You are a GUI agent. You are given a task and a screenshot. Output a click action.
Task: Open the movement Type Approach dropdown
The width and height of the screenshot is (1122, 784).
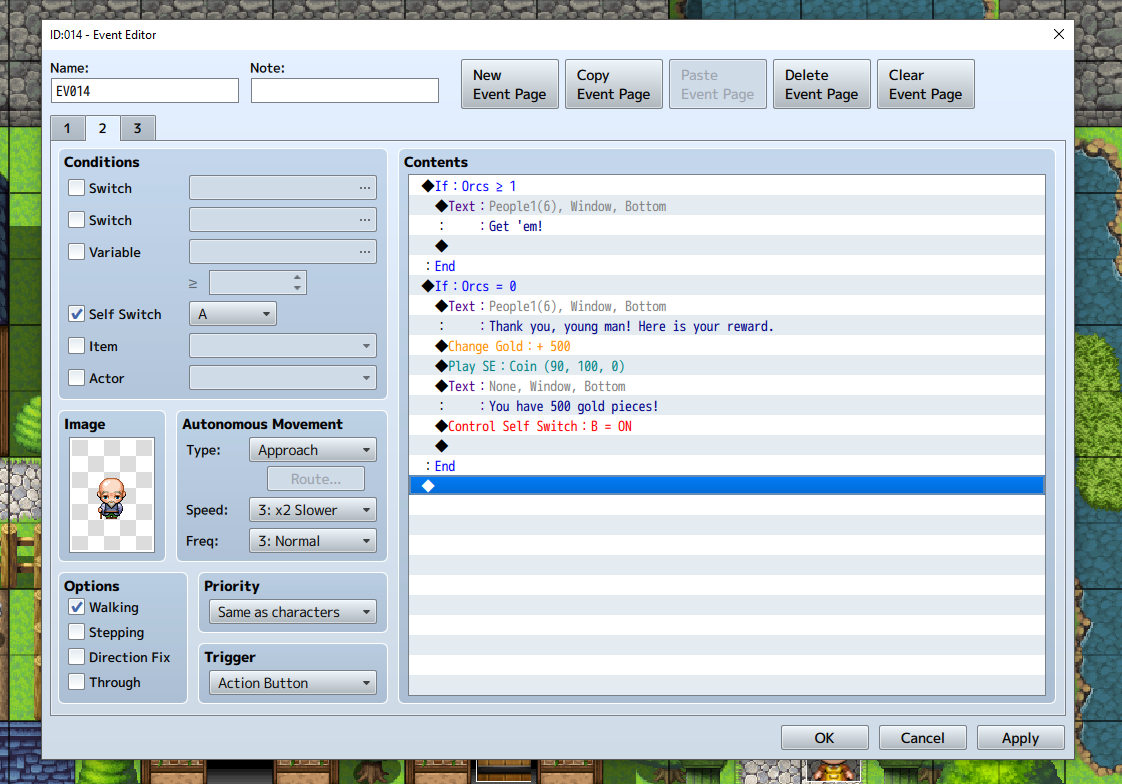(x=312, y=450)
